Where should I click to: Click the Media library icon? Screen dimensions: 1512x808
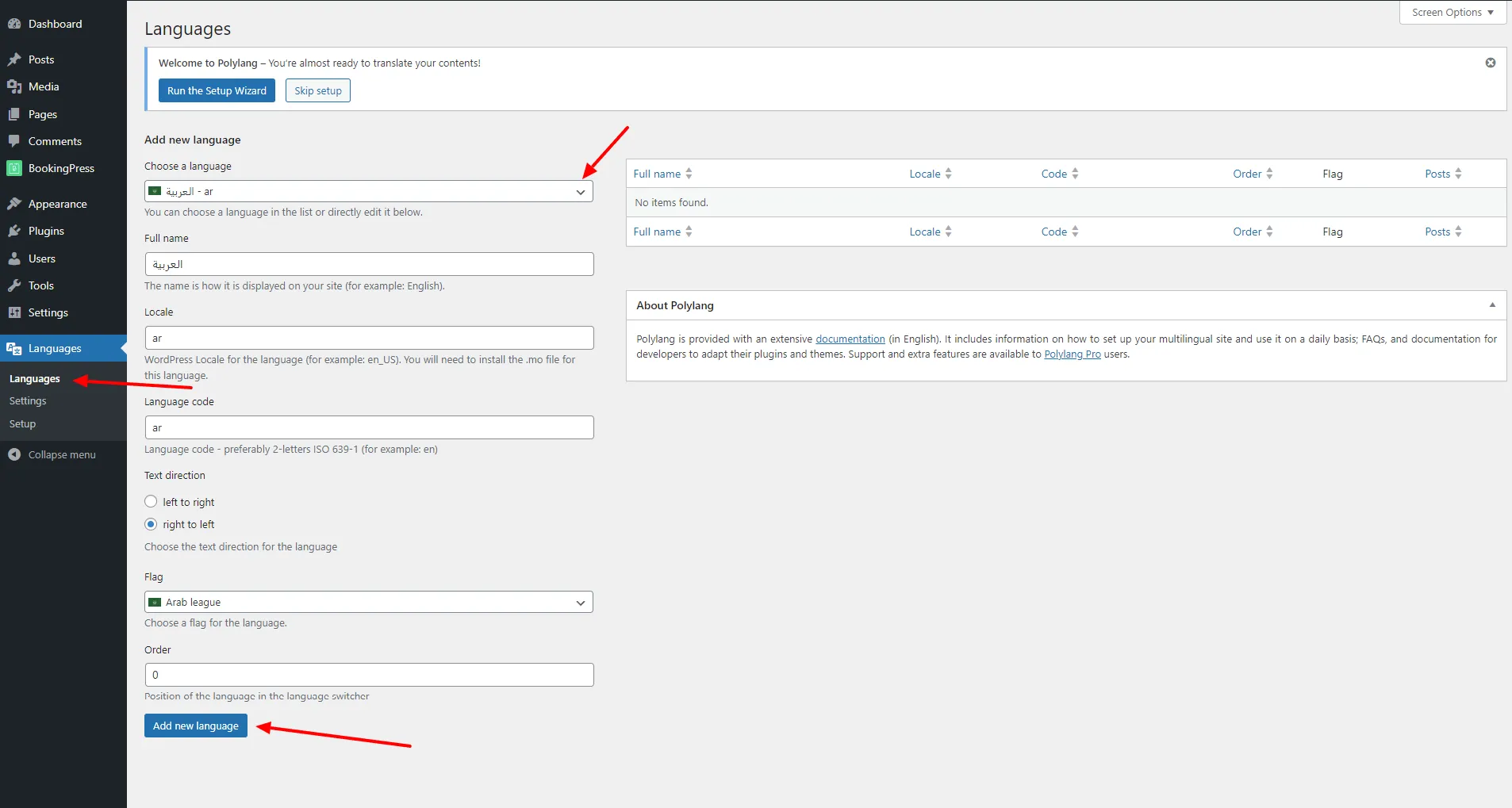tap(14, 86)
